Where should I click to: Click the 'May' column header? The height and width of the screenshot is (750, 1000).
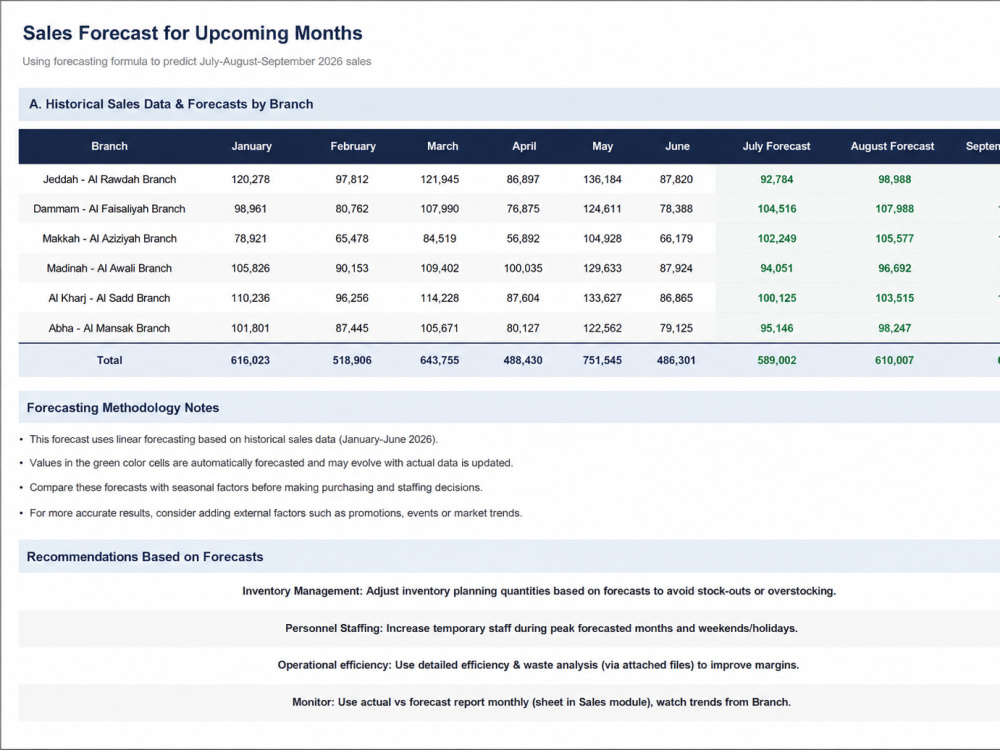pos(602,146)
